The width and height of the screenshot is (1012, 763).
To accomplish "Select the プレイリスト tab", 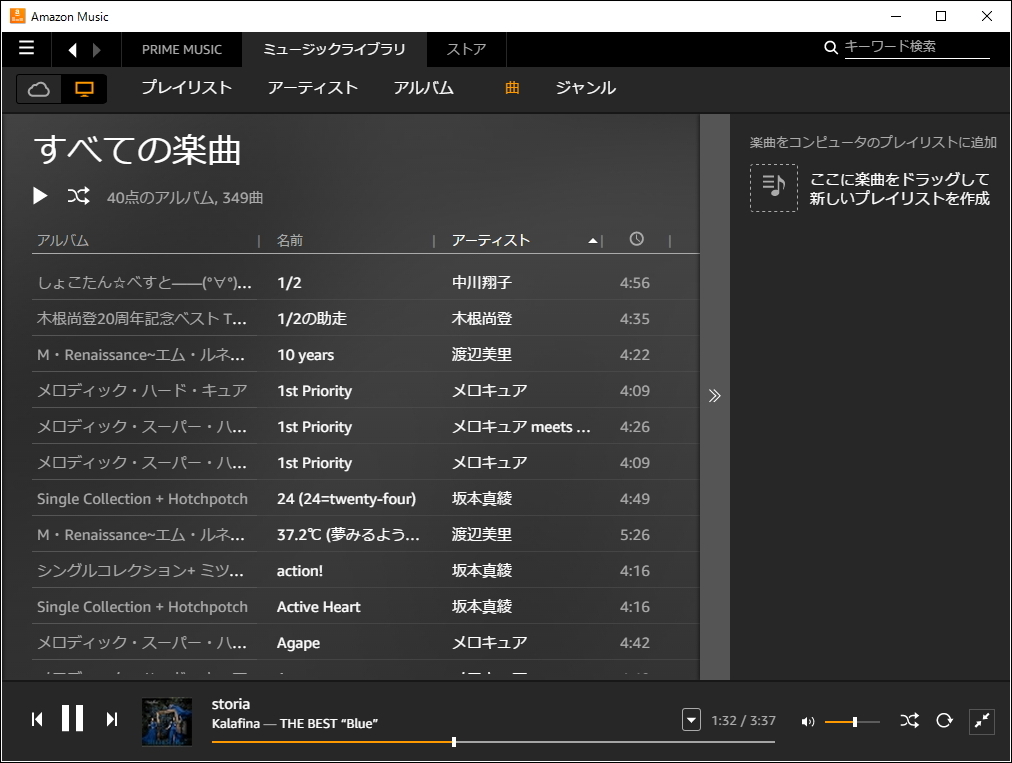I will (187, 88).
